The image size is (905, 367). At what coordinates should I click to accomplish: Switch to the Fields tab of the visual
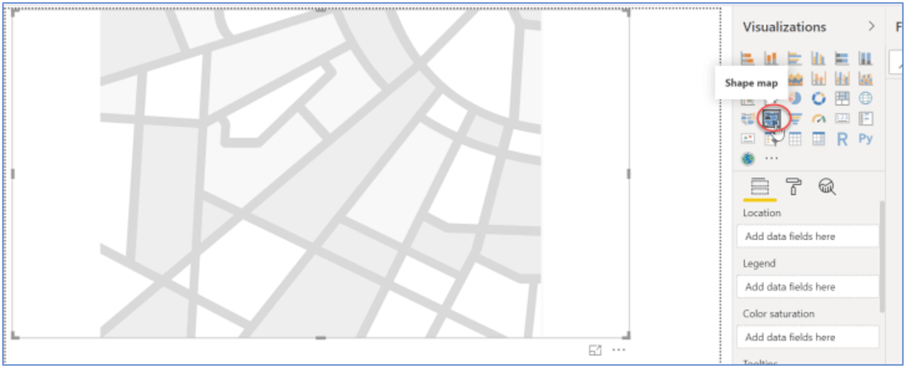[x=760, y=187]
